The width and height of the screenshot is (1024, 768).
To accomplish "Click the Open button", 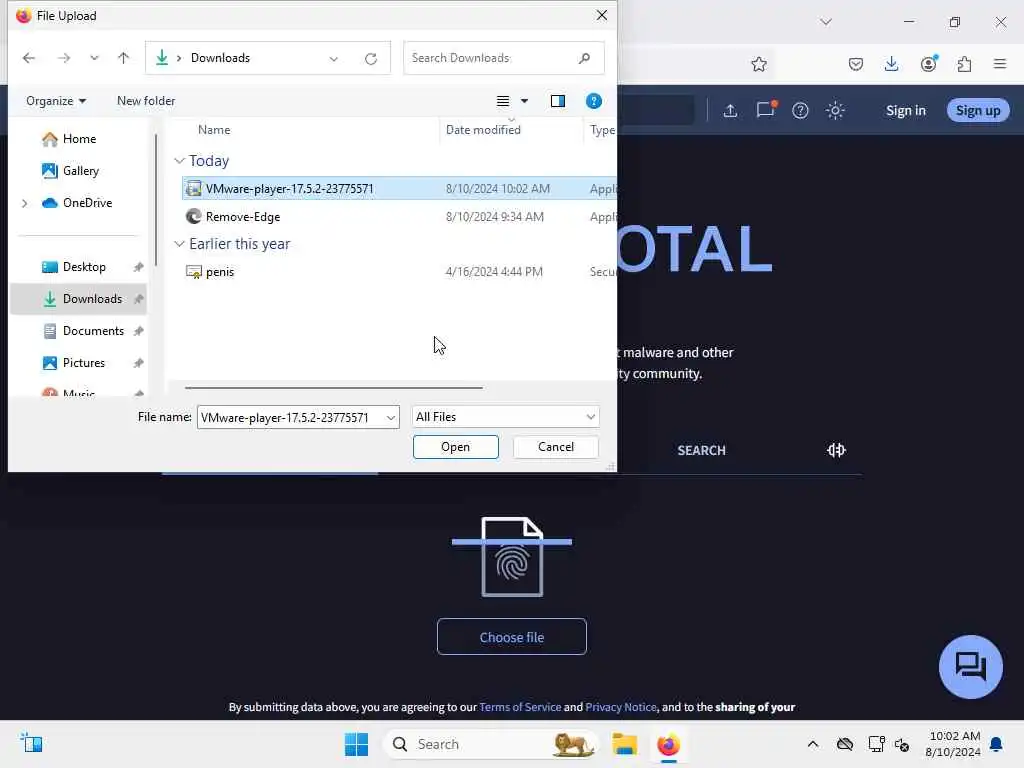I will (455, 447).
